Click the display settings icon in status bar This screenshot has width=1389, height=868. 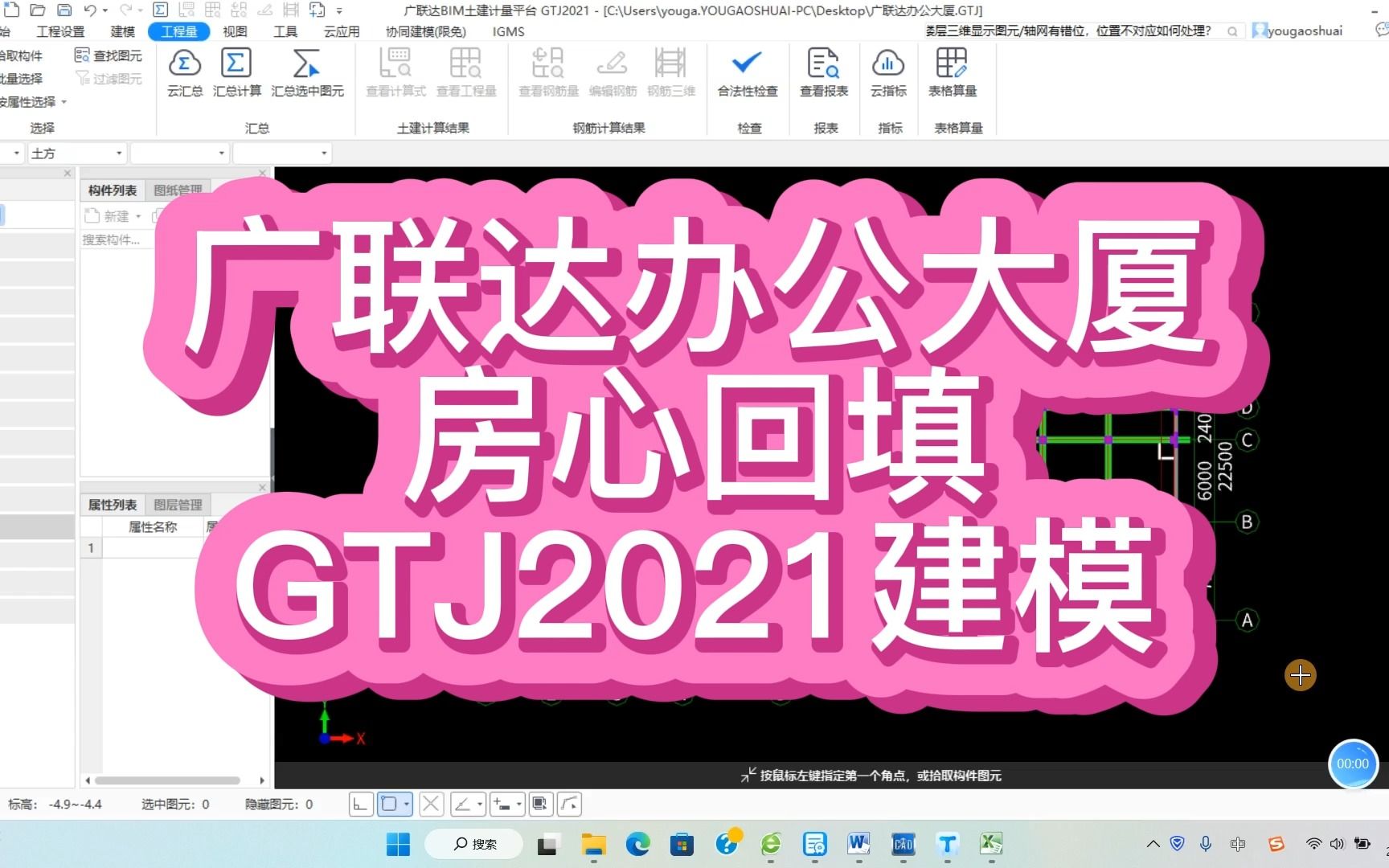[x=540, y=804]
